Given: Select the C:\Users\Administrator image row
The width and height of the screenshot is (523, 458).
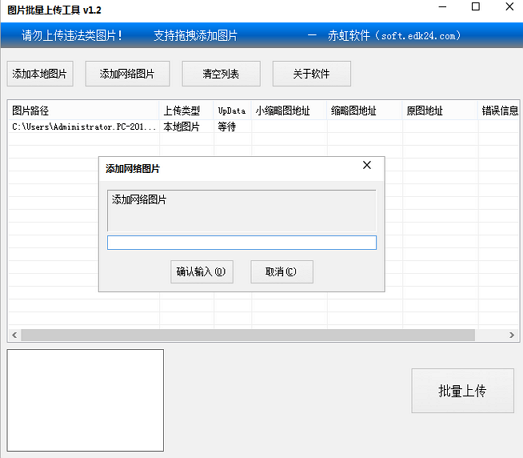Looking at the screenshot, I should [264, 127].
